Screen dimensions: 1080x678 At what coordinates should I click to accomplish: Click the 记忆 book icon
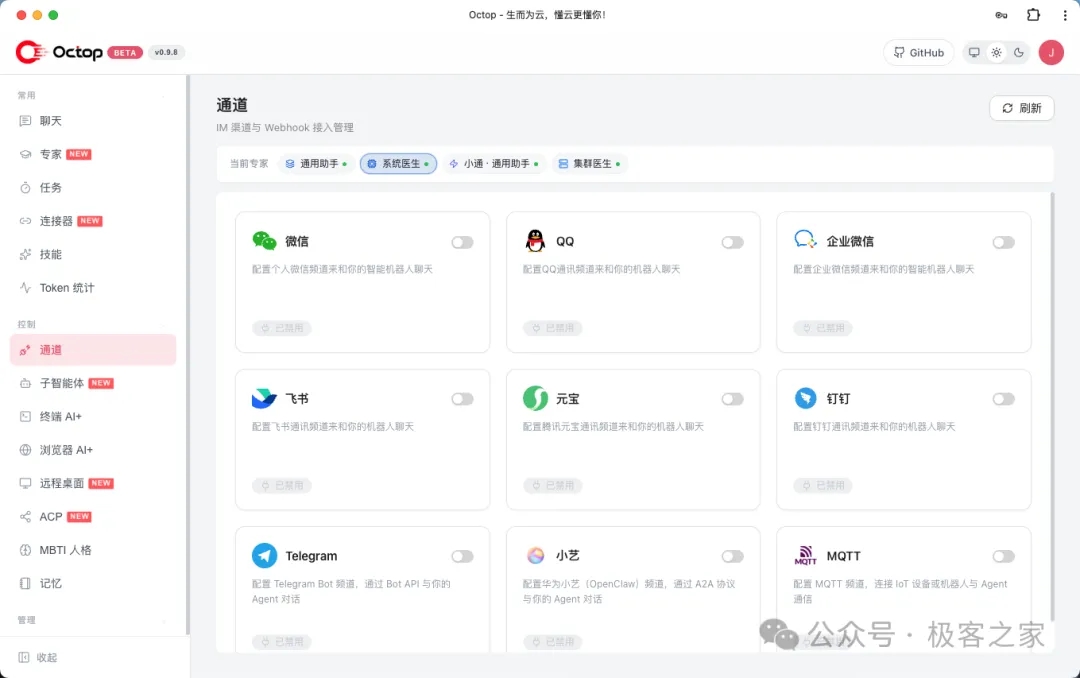coord(25,584)
